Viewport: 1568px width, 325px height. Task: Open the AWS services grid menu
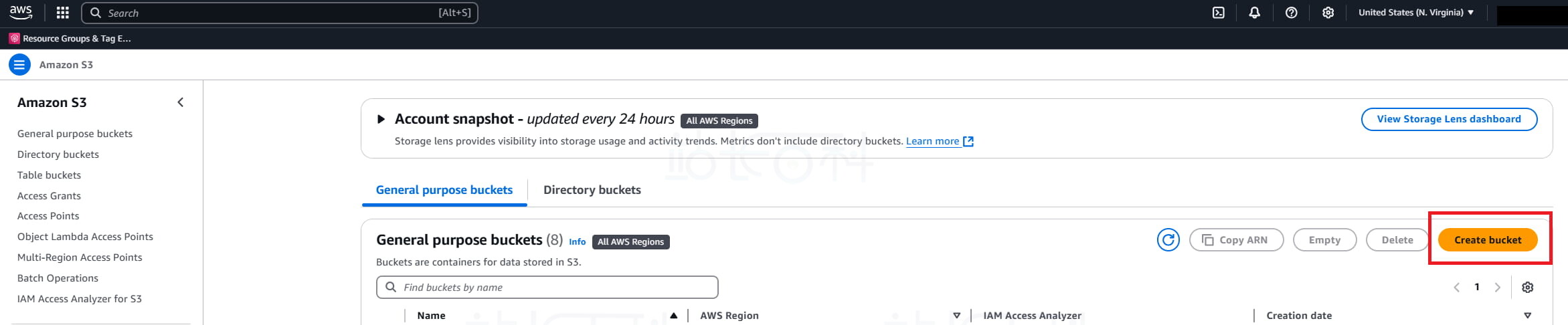click(63, 13)
